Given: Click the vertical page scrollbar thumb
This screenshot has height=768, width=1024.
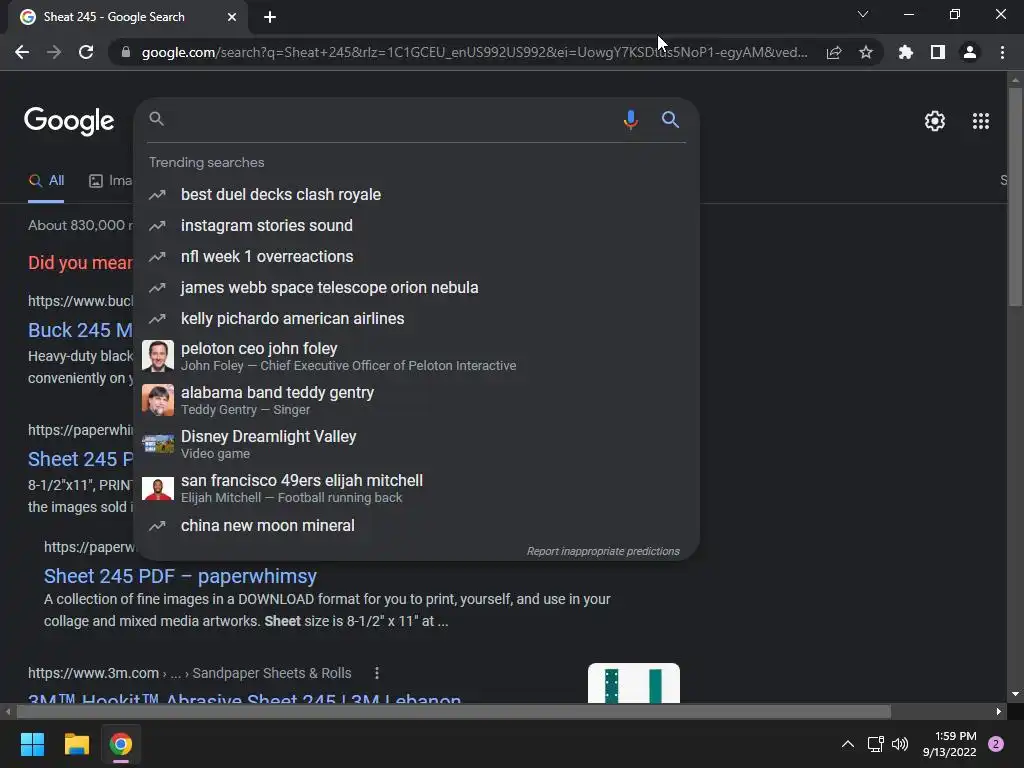Looking at the screenshot, I should coord(1015,196).
